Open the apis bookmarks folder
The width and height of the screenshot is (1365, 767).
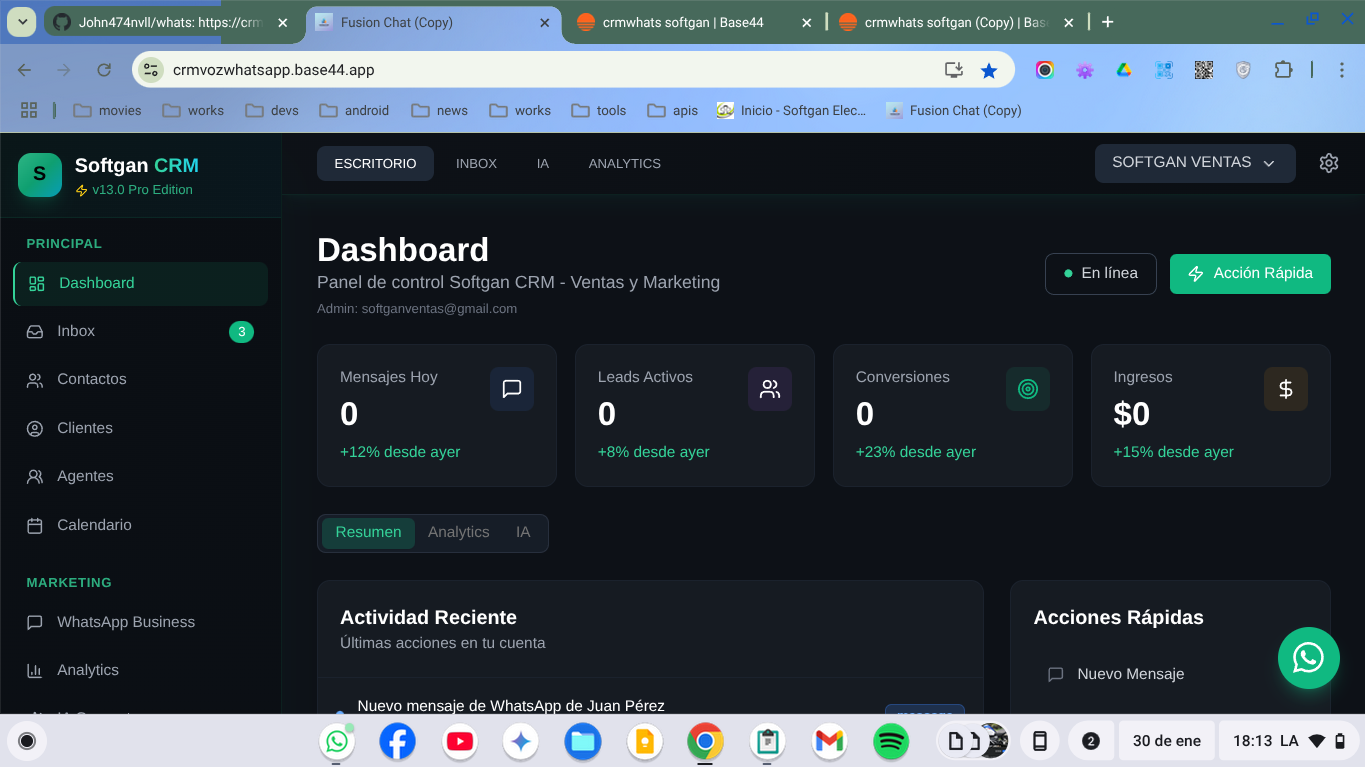point(673,110)
